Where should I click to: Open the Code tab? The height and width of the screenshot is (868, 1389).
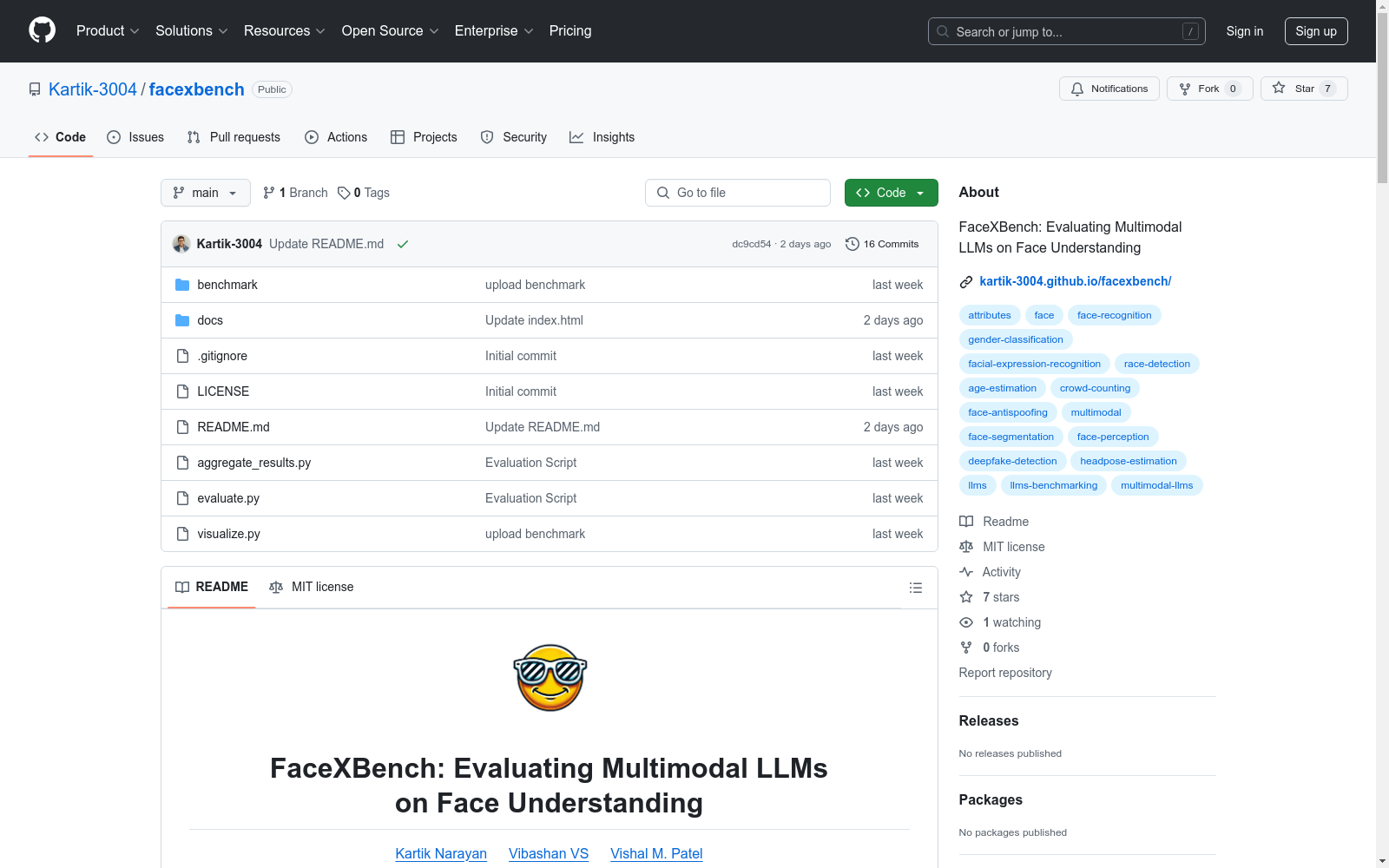click(x=61, y=137)
